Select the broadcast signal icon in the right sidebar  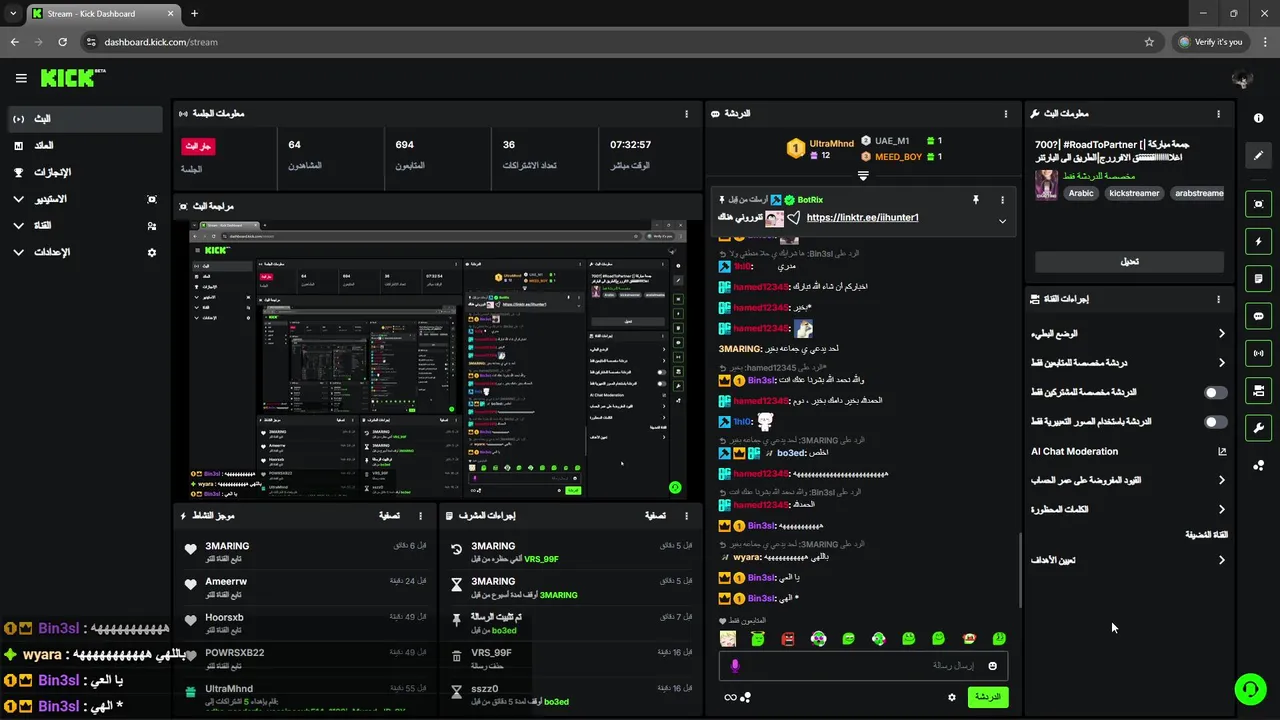pyautogui.click(x=1258, y=353)
